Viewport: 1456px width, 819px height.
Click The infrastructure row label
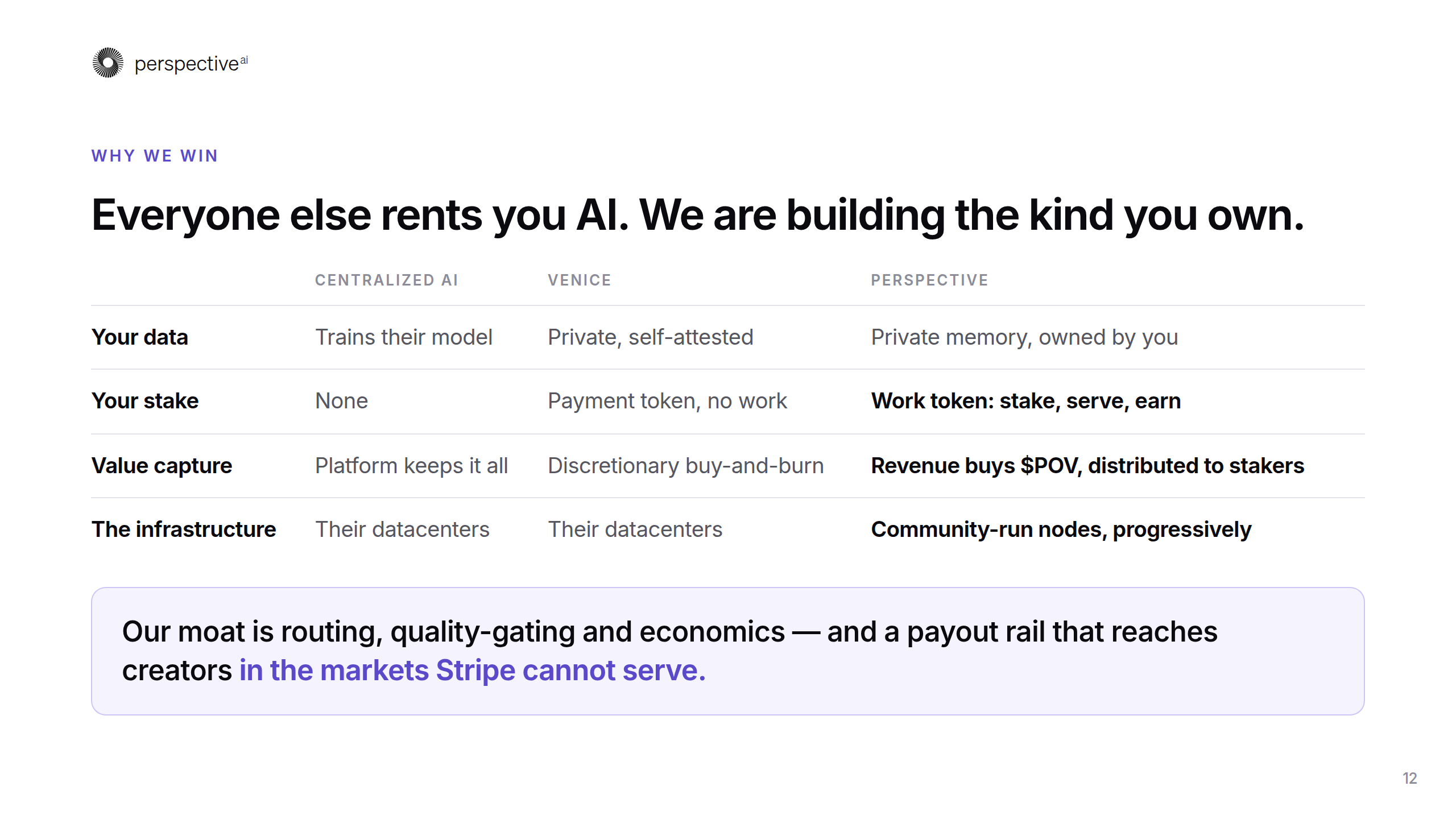184,530
